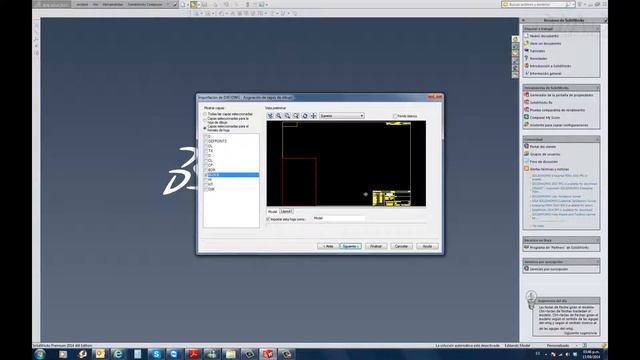Collapse the Empezar a trabajar section
The image size is (640, 360).
point(598,29)
